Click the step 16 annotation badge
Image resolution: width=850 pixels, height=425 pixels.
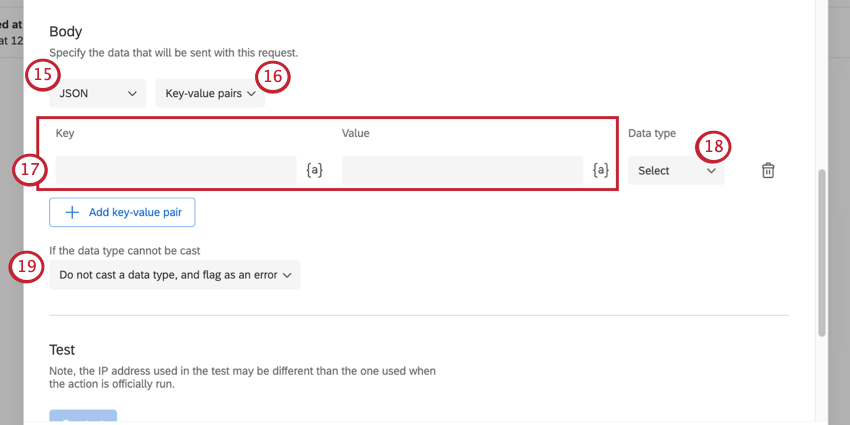click(x=274, y=75)
